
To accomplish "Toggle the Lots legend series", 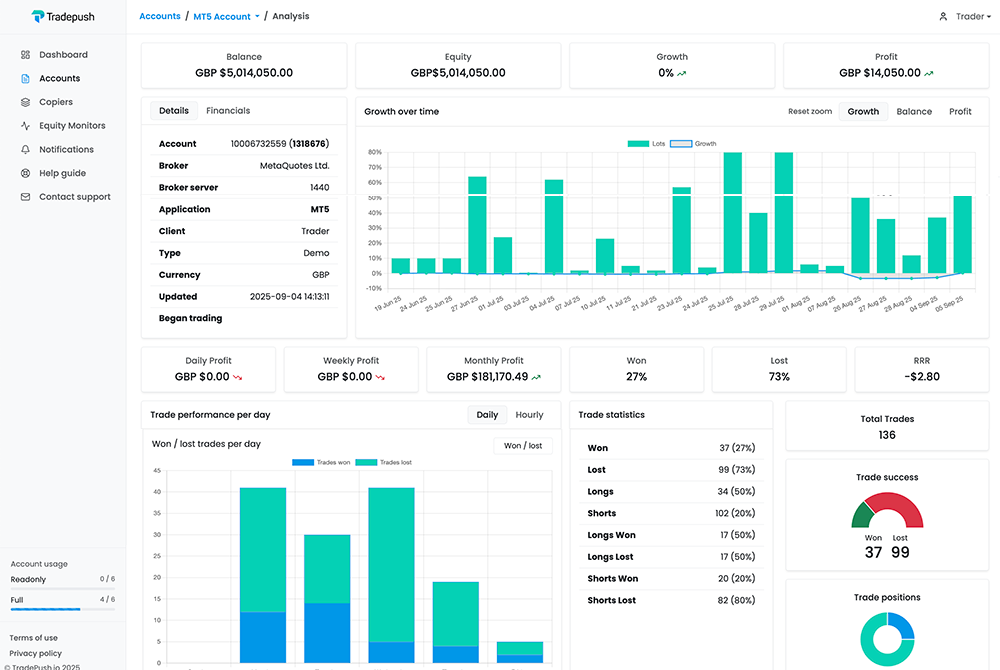I will click(645, 144).
